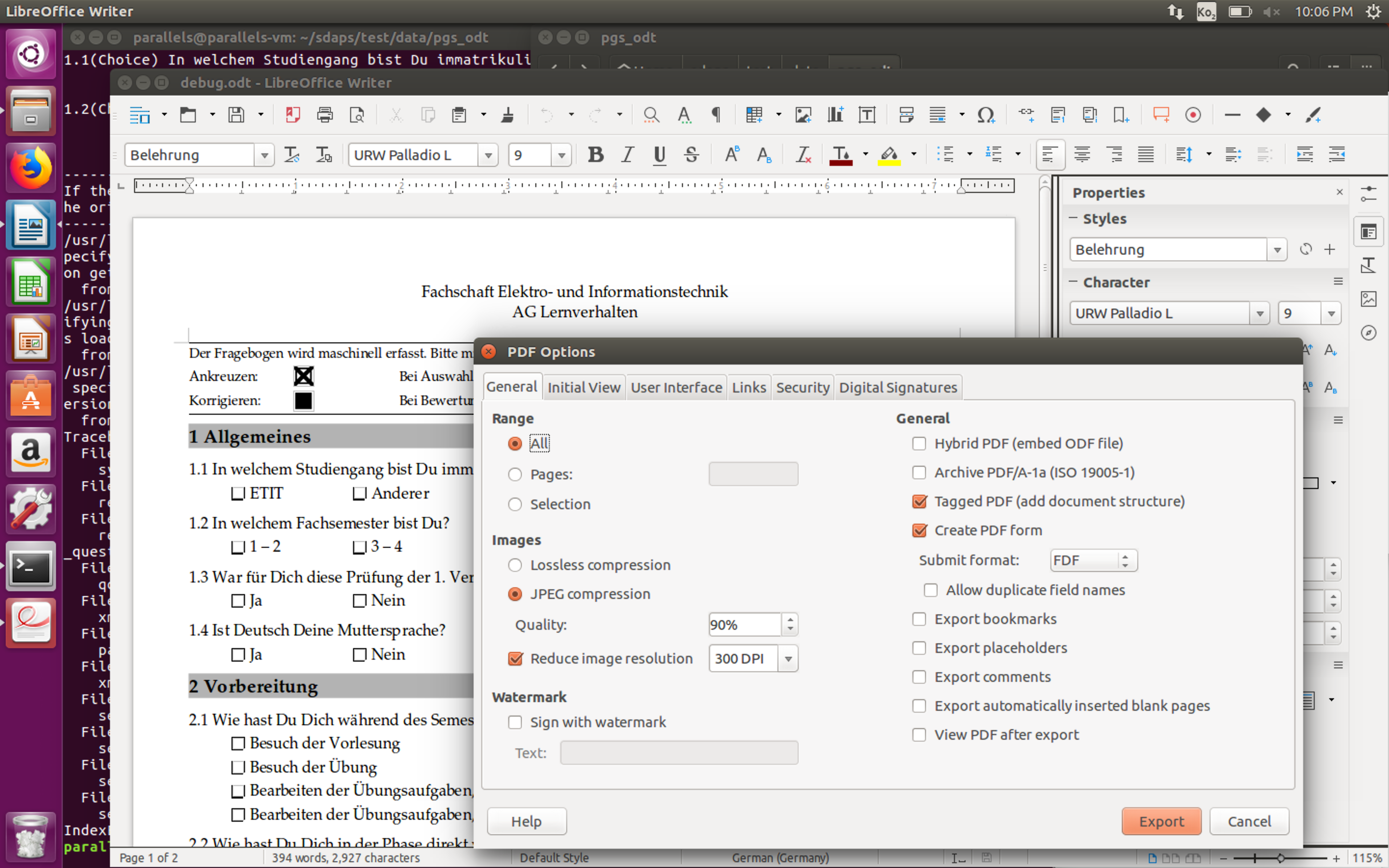Switch to the User Interface tab

coord(676,388)
